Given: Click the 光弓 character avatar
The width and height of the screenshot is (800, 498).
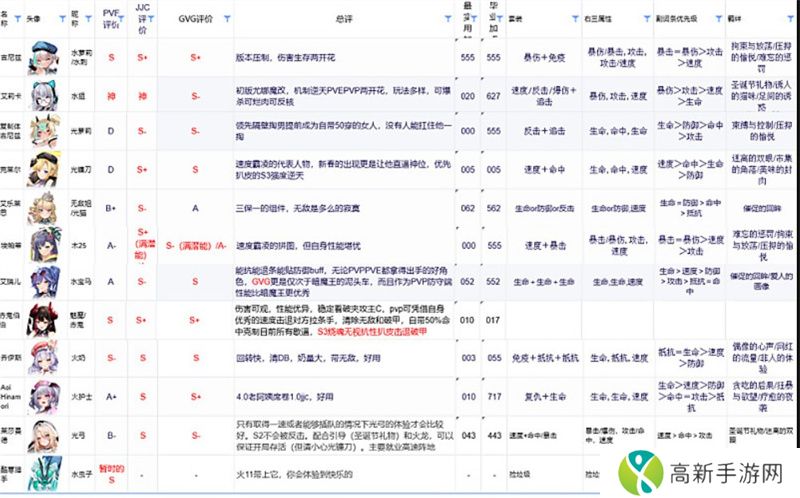Looking at the screenshot, I should (x=45, y=435).
